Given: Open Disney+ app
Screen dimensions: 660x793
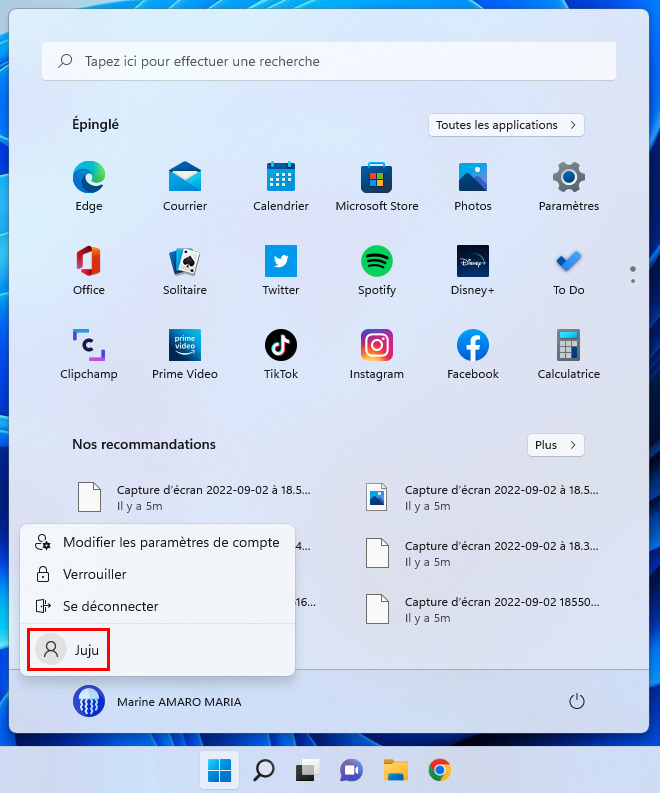Looking at the screenshot, I should point(473,270).
